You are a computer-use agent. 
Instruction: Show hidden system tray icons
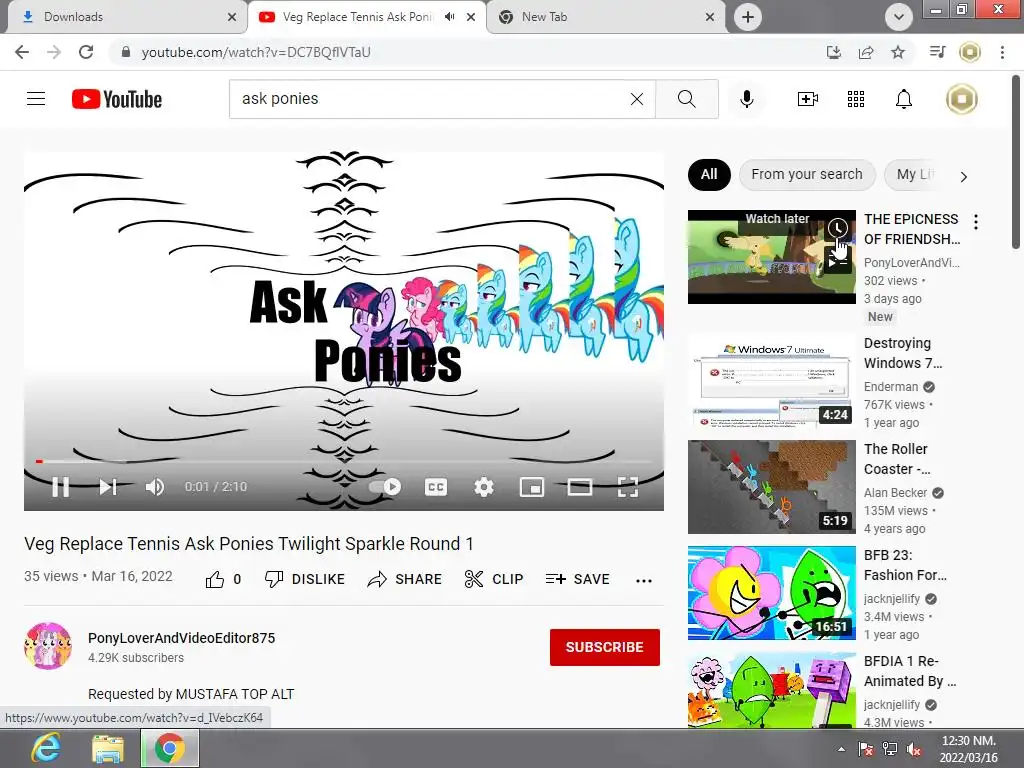[x=841, y=749]
